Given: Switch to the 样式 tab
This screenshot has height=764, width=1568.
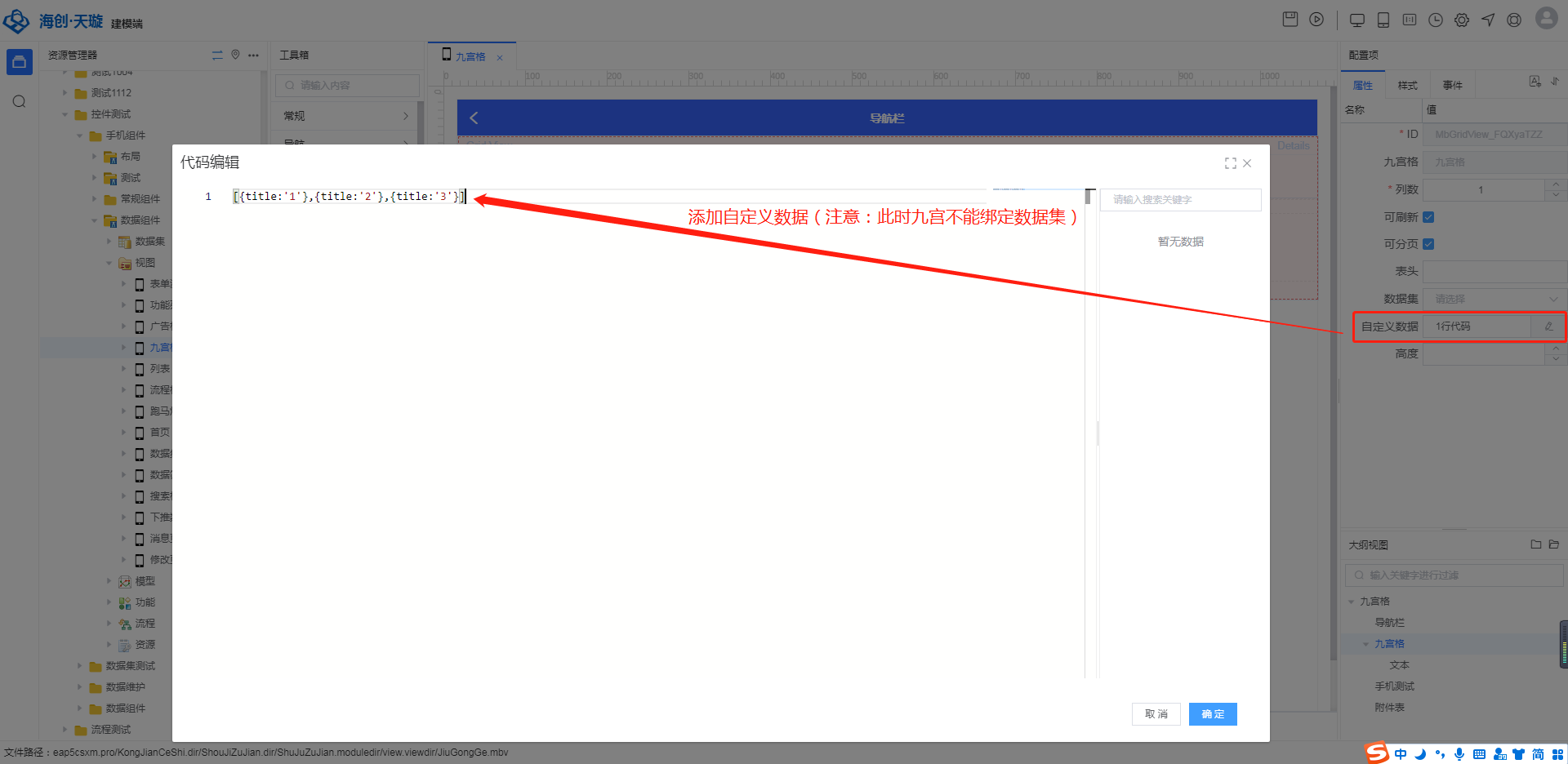Looking at the screenshot, I should (x=1407, y=86).
